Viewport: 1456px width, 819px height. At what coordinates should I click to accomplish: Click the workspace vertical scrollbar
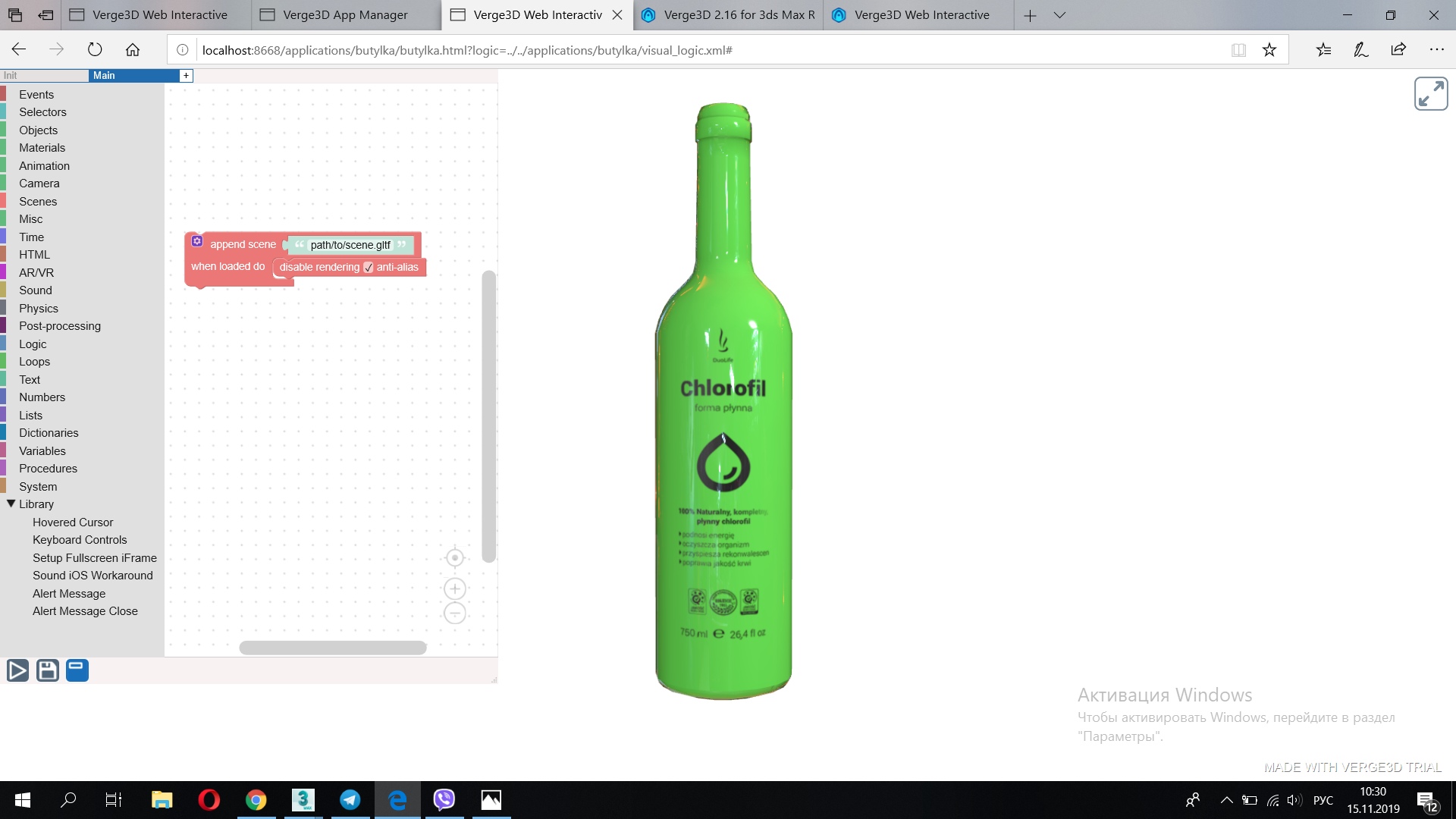click(489, 416)
